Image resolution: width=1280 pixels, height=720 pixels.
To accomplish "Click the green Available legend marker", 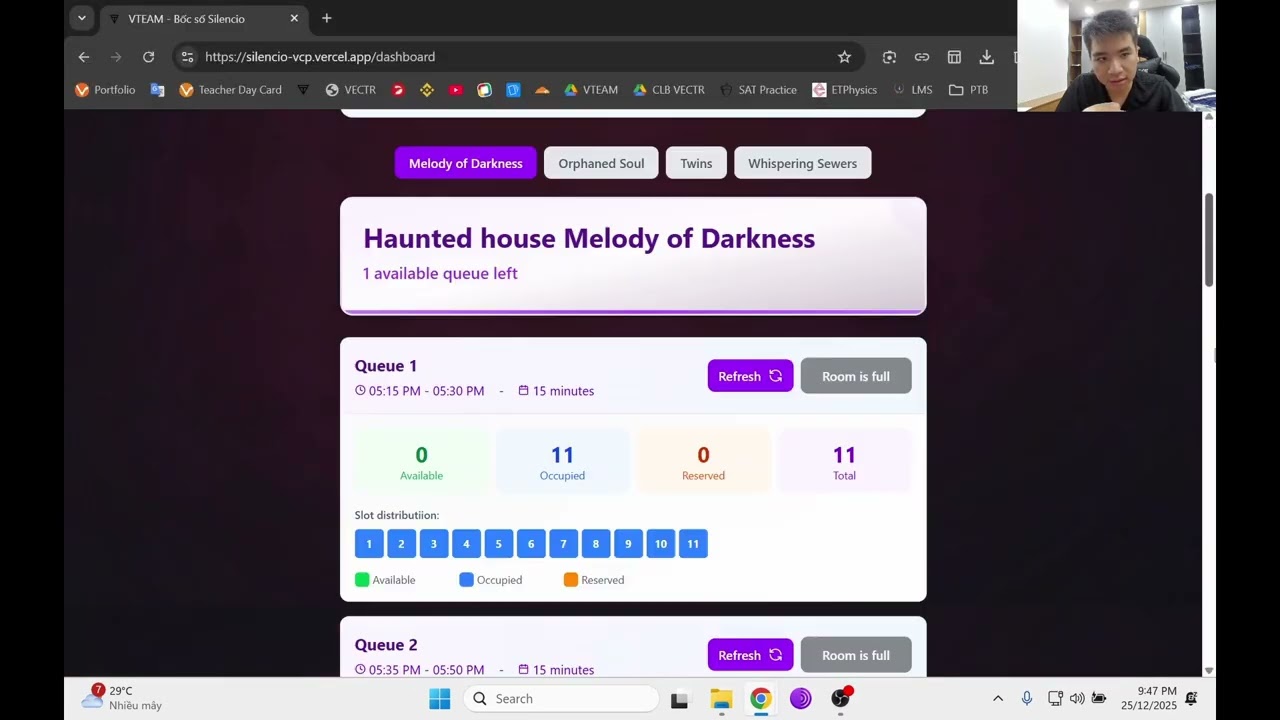I will pyautogui.click(x=361, y=579).
